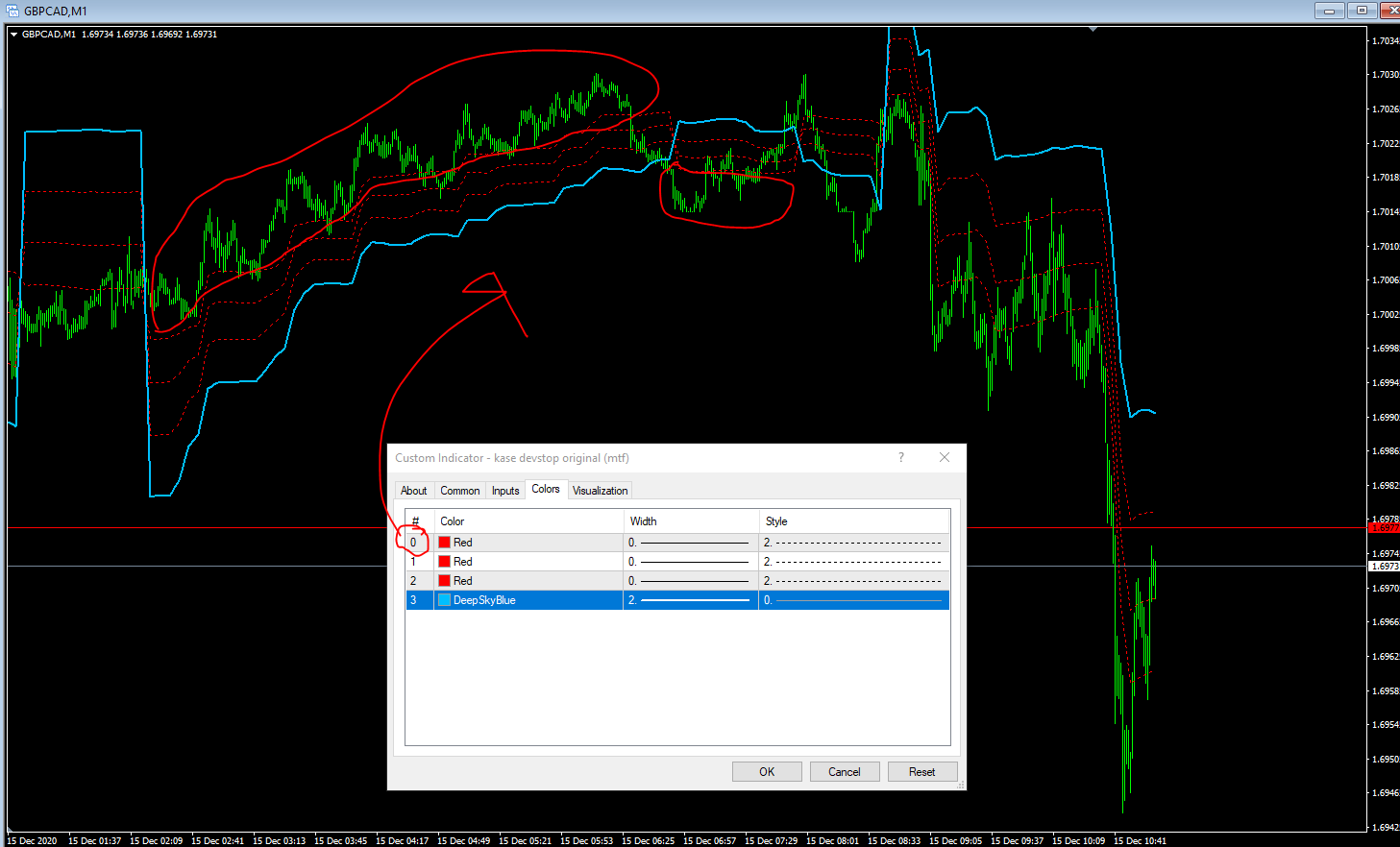Click the Cancel button
The height and width of the screenshot is (847, 1400).
[844, 772]
